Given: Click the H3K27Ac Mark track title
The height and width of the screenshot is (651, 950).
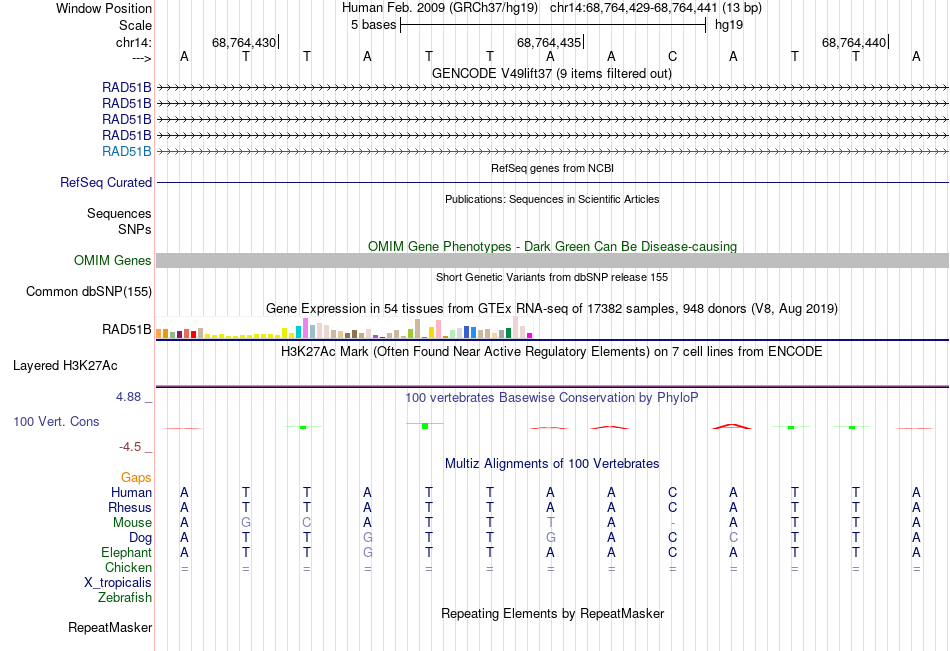Looking at the screenshot, I should click(552, 352).
